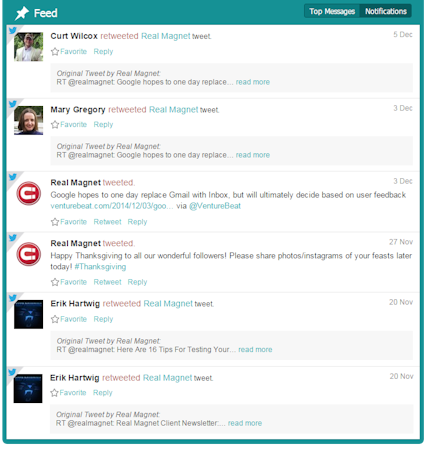The image size is (426, 450).
Task: Retweet the Happy Thanksgiving tweet from 27 Nov
Action: (107, 282)
